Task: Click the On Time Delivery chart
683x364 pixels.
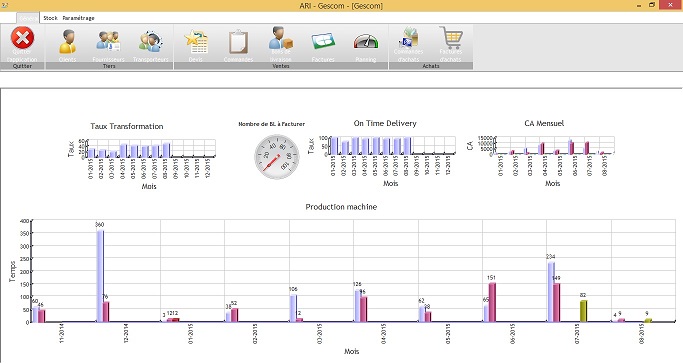Action: [381, 153]
